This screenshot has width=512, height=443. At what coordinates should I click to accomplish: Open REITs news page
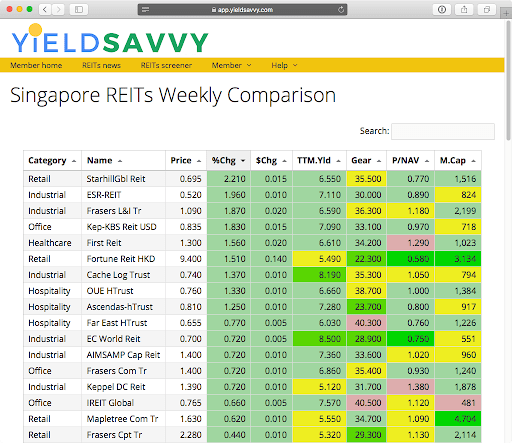101,65
